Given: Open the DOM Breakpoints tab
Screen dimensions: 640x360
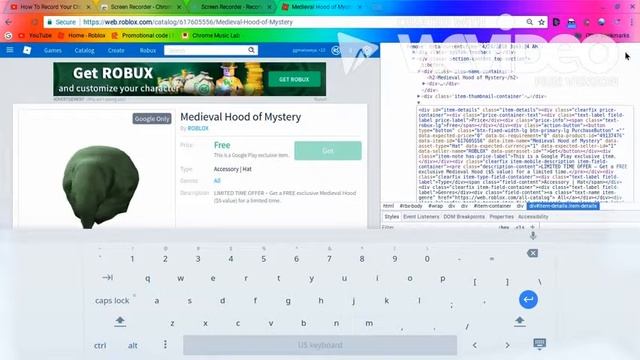Looking at the screenshot, I should (x=464, y=217).
